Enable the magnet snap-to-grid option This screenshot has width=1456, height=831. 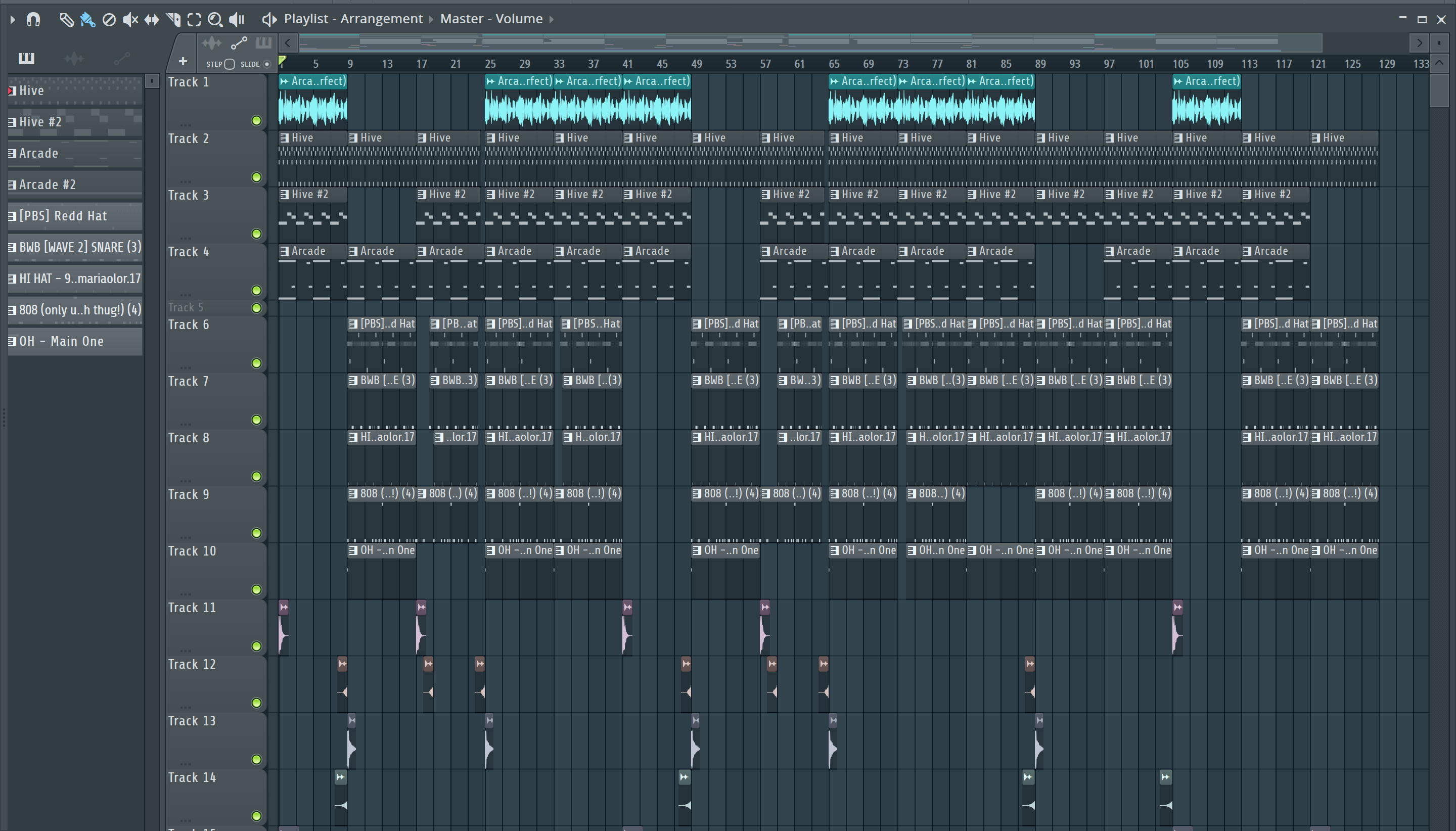pyautogui.click(x=34, y=19)
